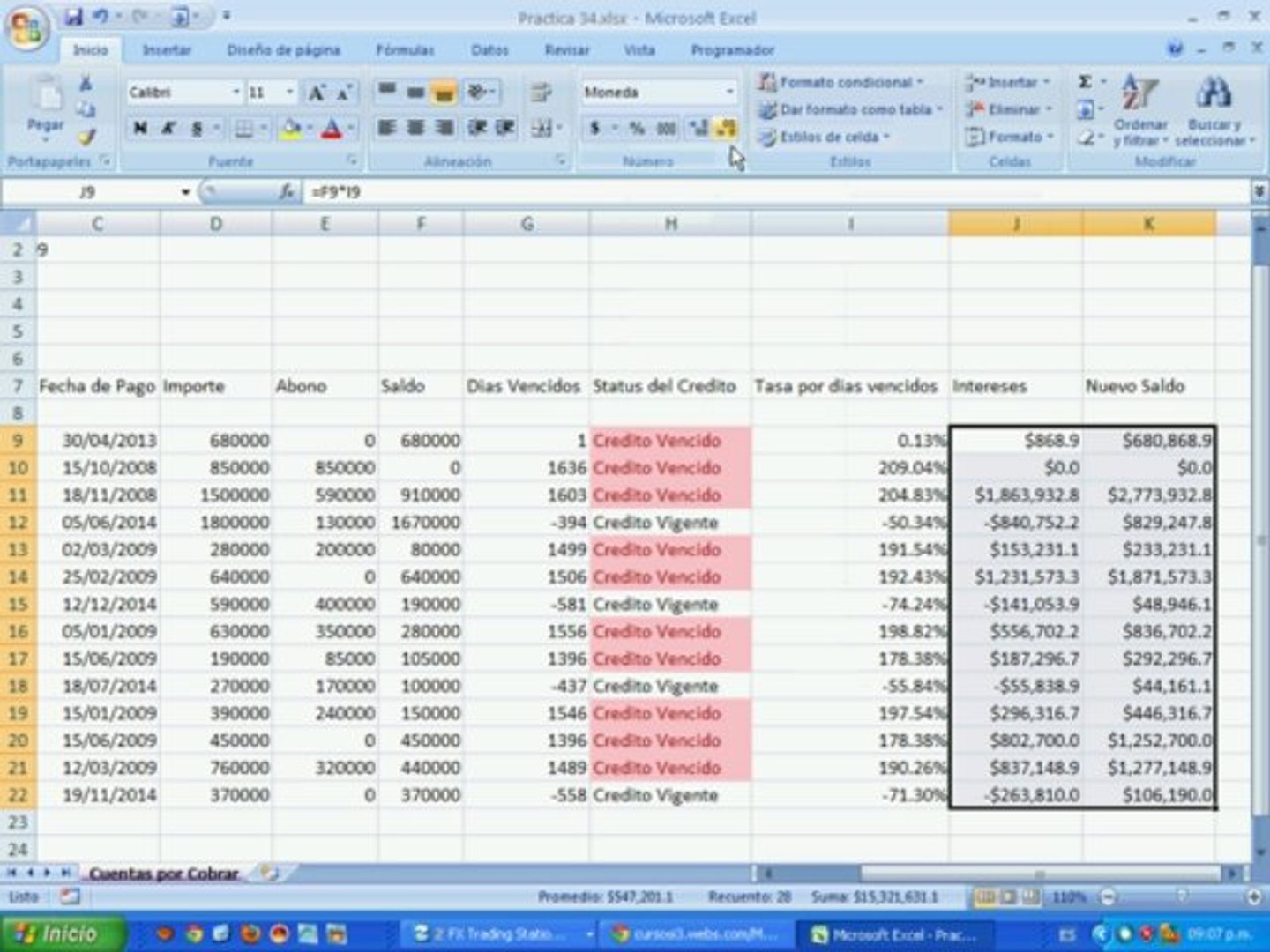
Task: Switch to the cursosi3.webs.com Chrome taskbar button
Action: click(697, 934)
